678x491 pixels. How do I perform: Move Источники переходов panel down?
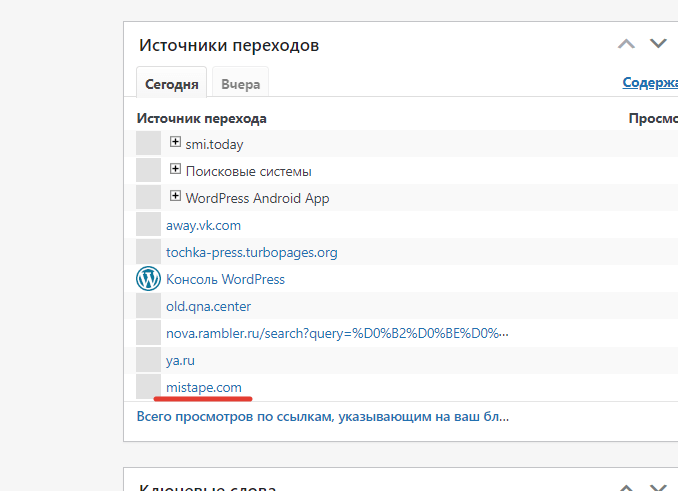[658, 44]
